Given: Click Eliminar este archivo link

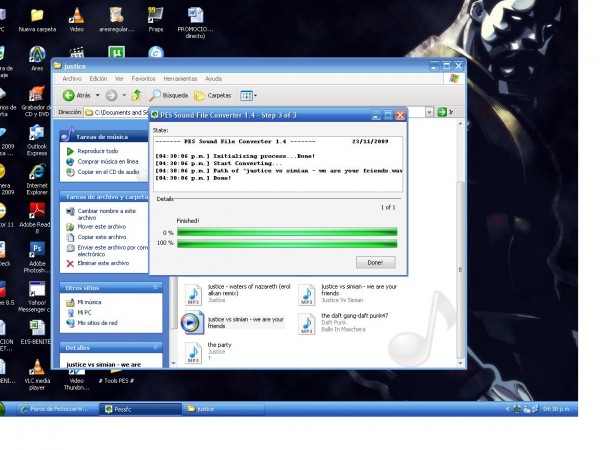Looking at the screenshot, I should (x=103, y=263).
